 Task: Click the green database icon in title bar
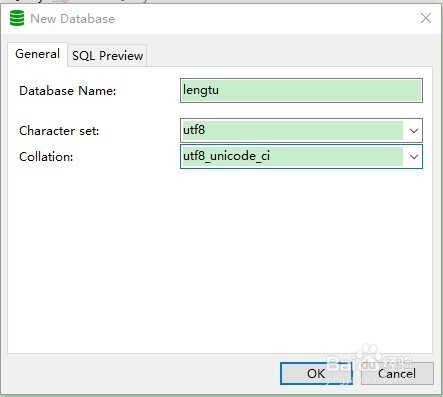pos(17,18)
